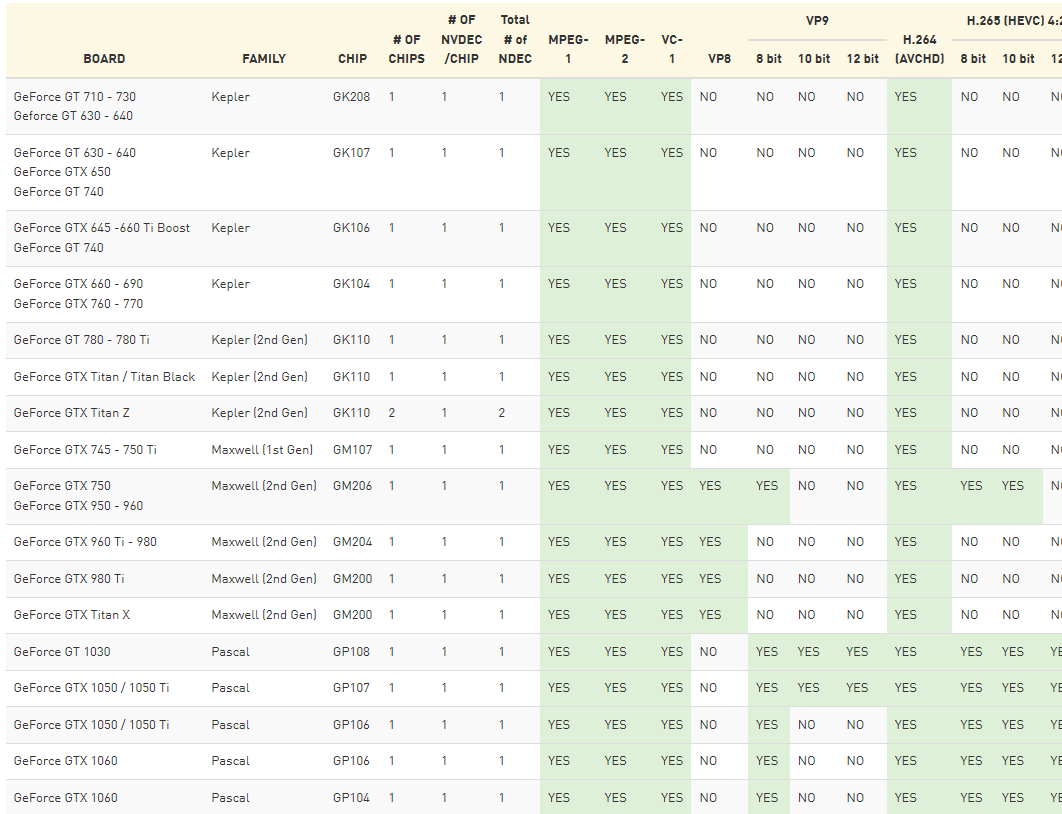Click VP9 10 bit YES in GP107 row
The width and height of the screenshot is (1062, 814).
pyautogui.click(x=808, y=688)
